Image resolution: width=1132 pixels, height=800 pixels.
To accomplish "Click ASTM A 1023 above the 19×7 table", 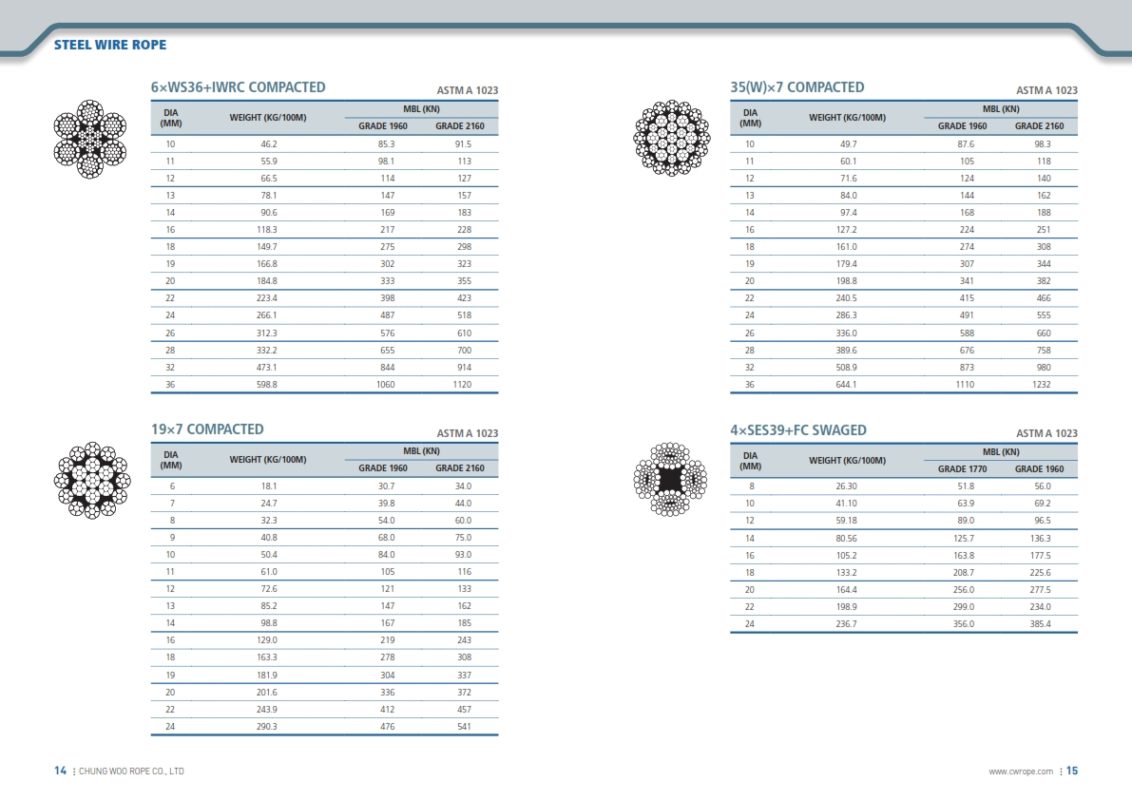I will click(x=467, y=433).
